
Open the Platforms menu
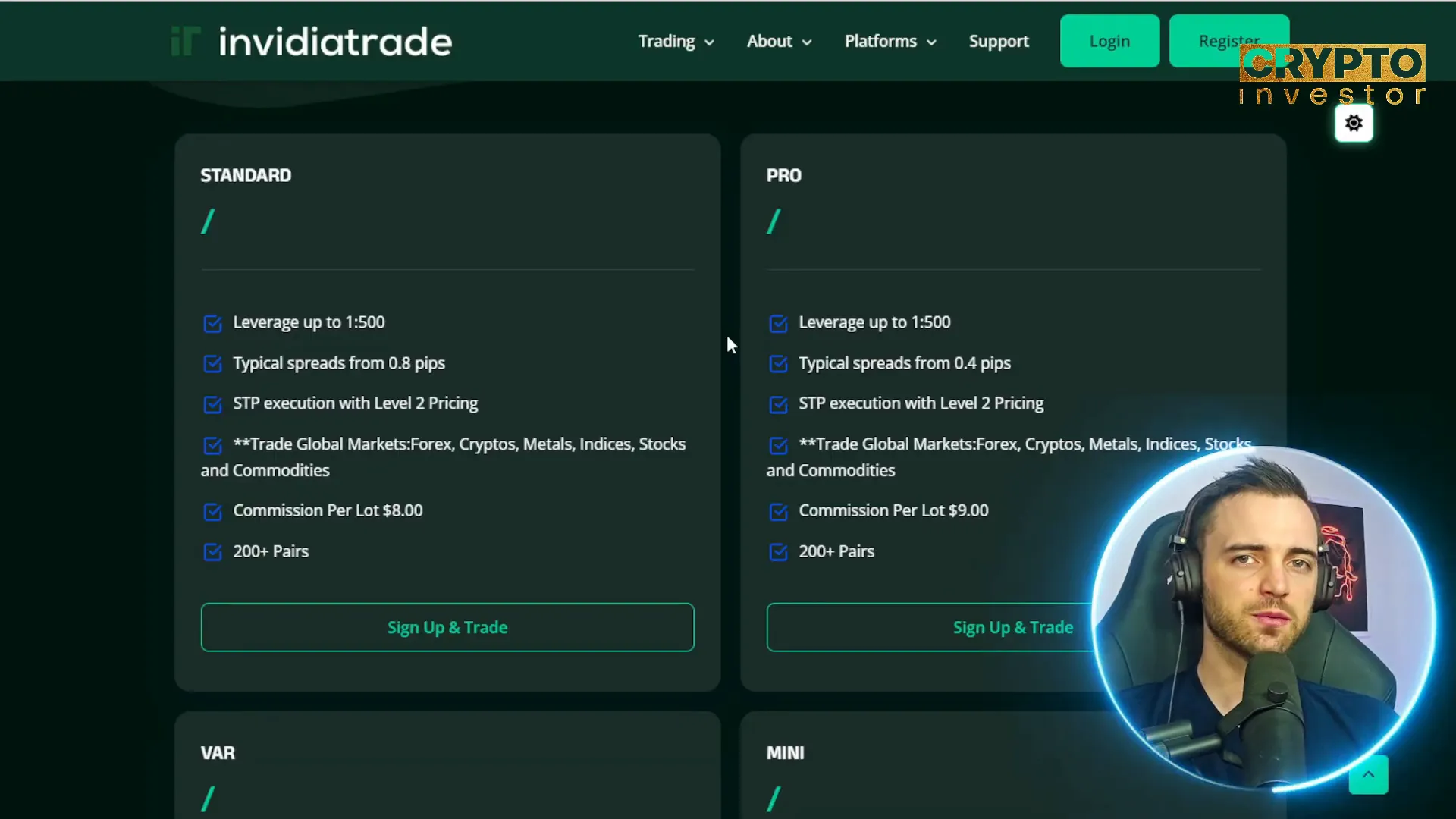tap(880, 41)
